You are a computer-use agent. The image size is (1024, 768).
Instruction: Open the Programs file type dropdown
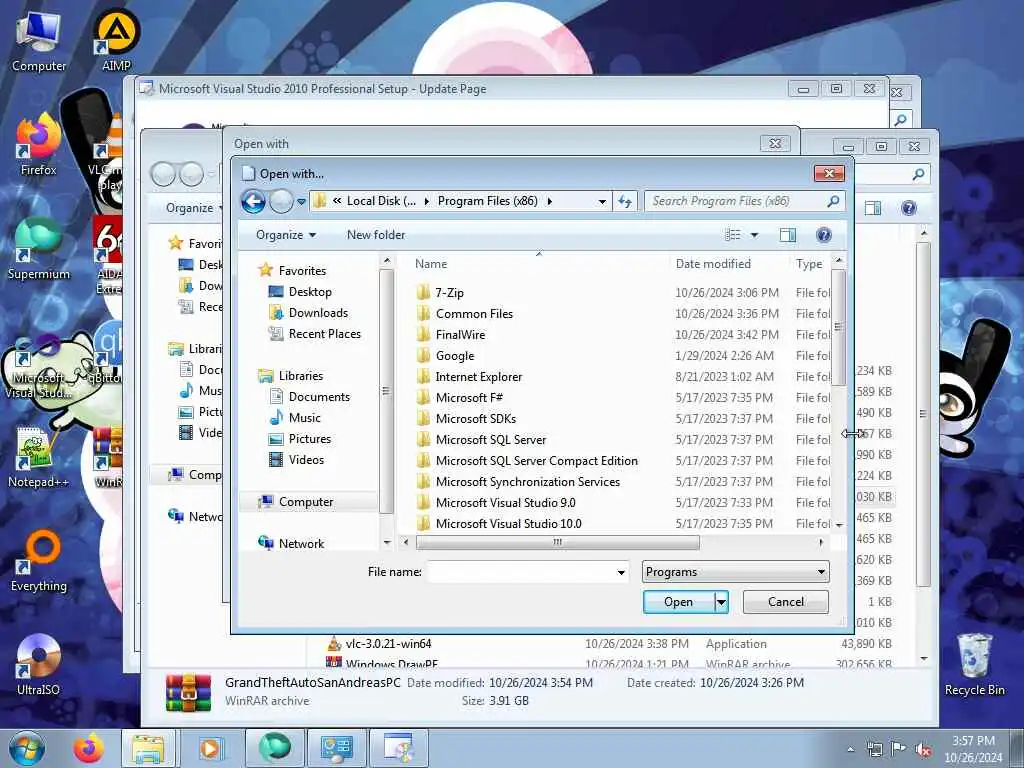[x=735, y=572]
